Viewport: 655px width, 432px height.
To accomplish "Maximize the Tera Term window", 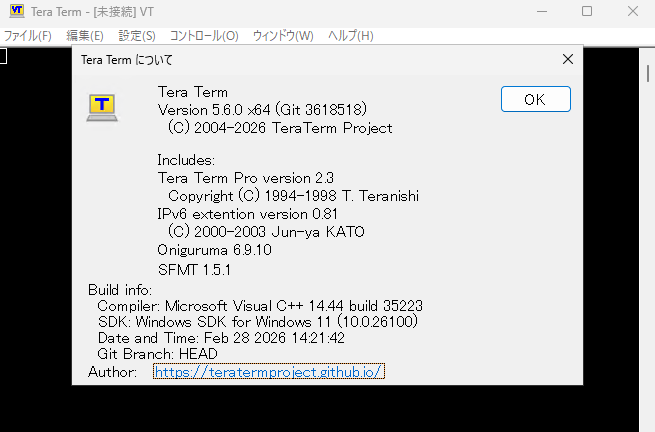I will (587, 11).
